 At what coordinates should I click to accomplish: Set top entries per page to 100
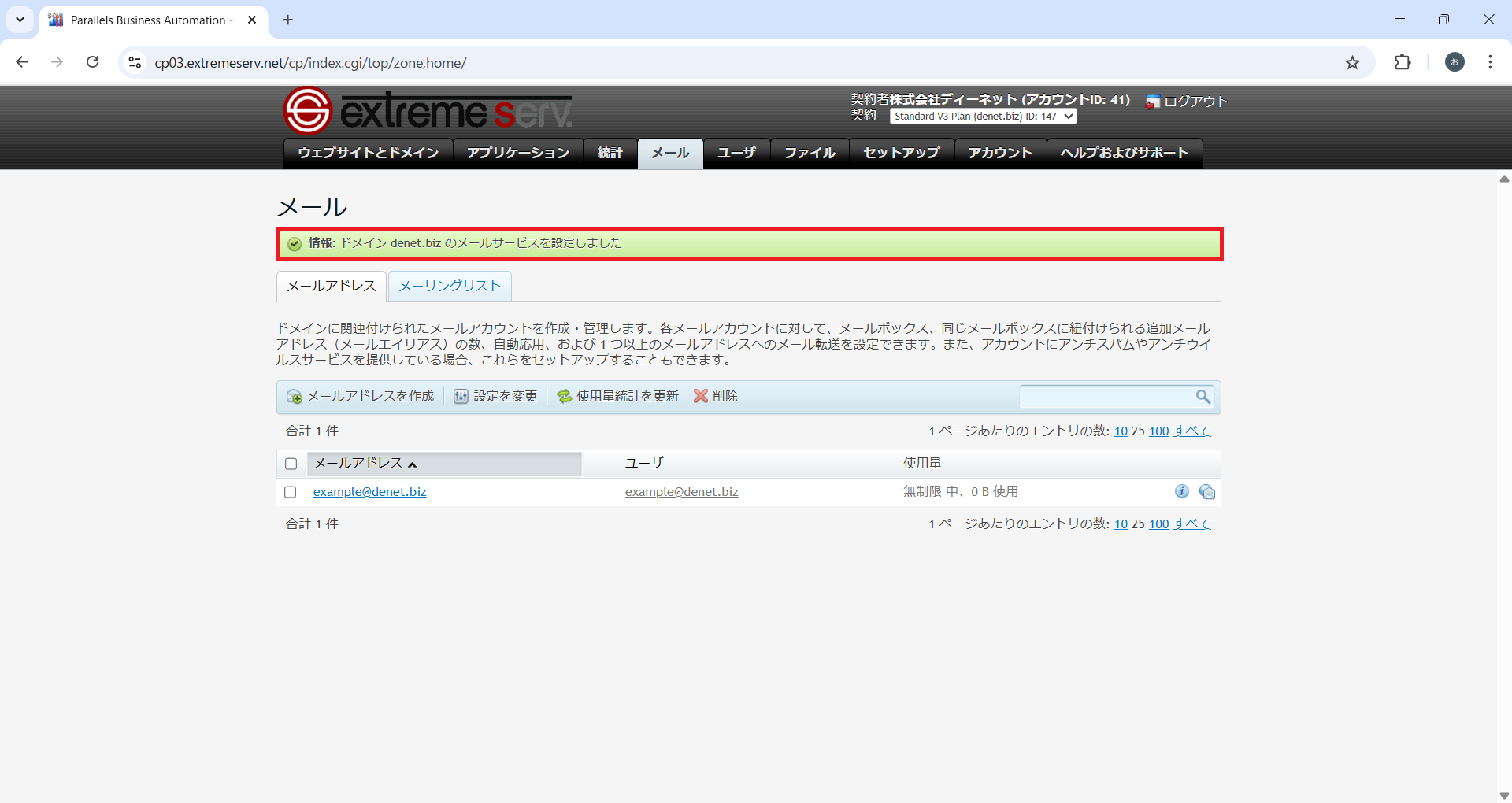1158,431
